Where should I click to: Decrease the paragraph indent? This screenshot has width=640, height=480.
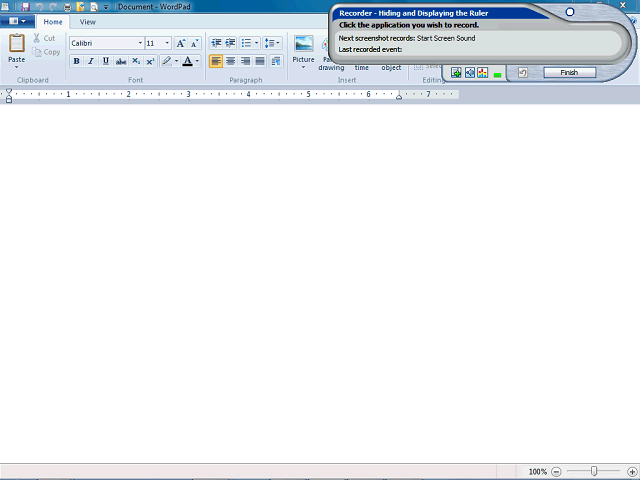216,43
